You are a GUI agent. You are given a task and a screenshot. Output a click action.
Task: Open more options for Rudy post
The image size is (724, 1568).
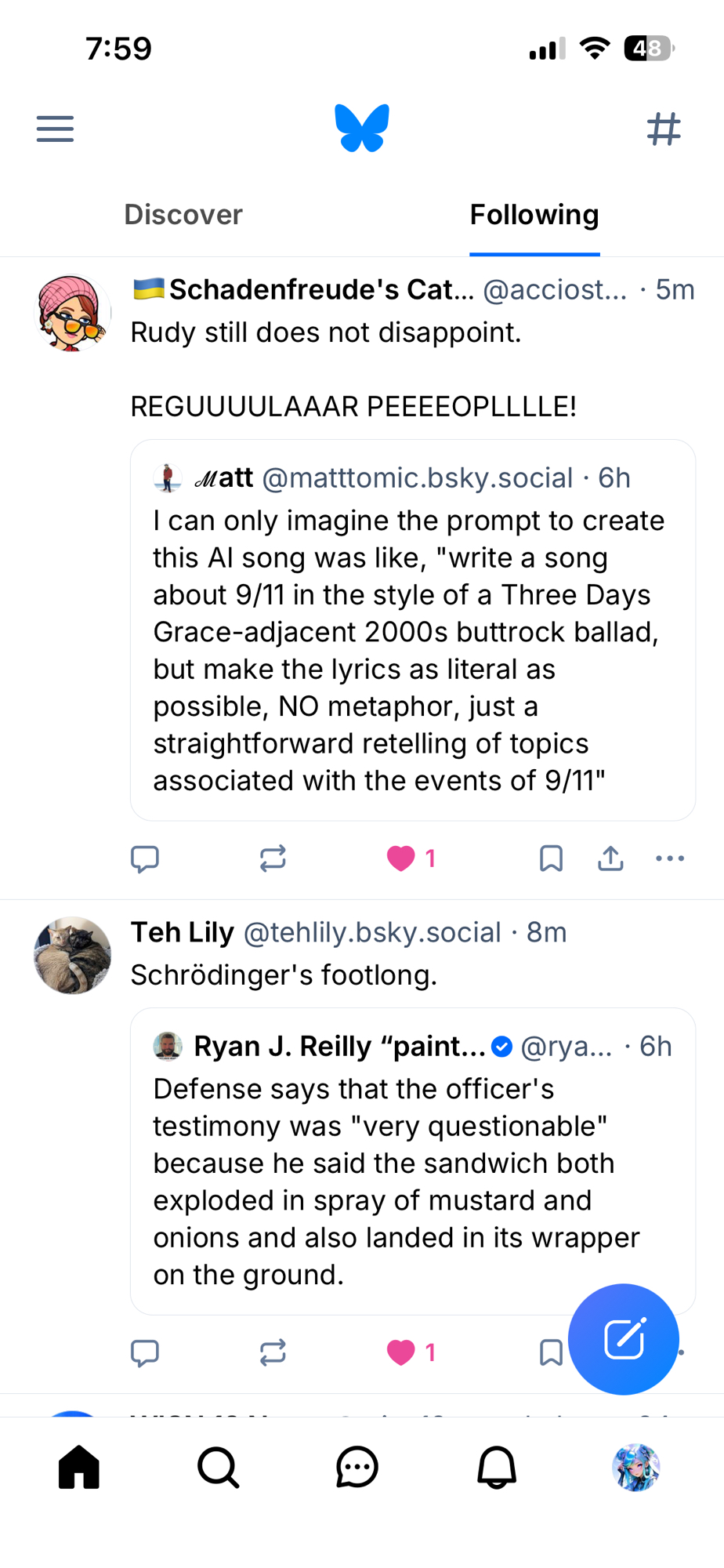[x=670, y=858]
